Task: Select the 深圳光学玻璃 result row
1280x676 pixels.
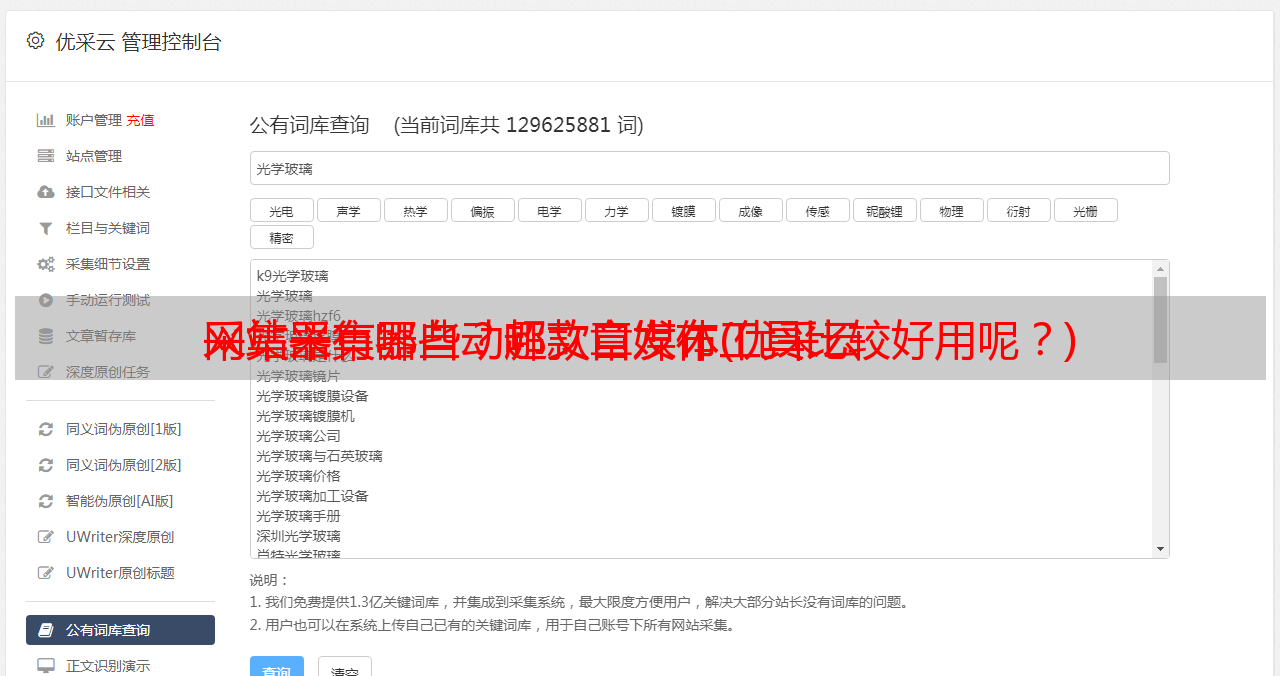Action: (298, 536)
